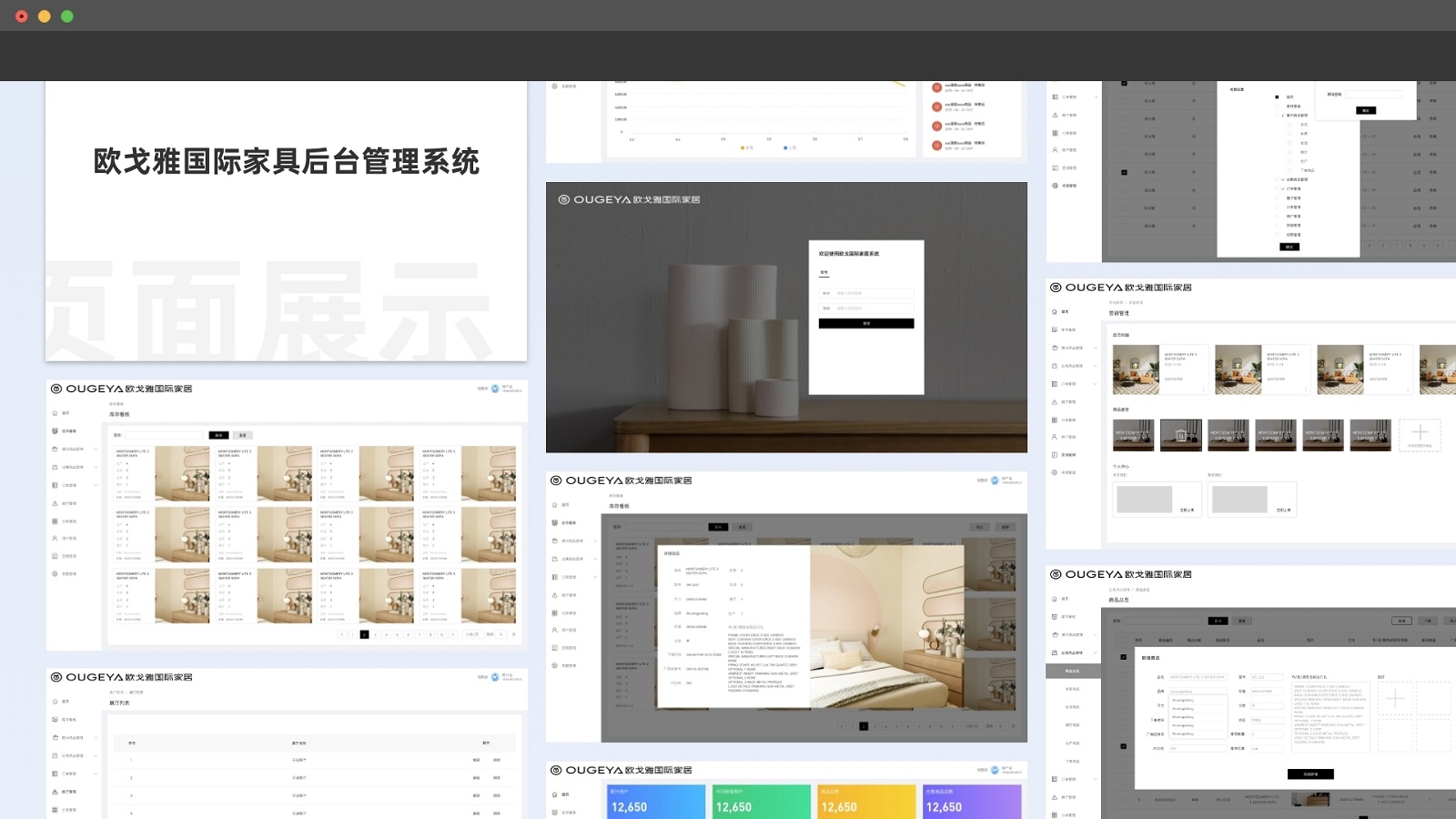1456x819 pixels.
Task: Go to page 3 in the product-grid inventory mockup pagination
Action: [375, 634]
